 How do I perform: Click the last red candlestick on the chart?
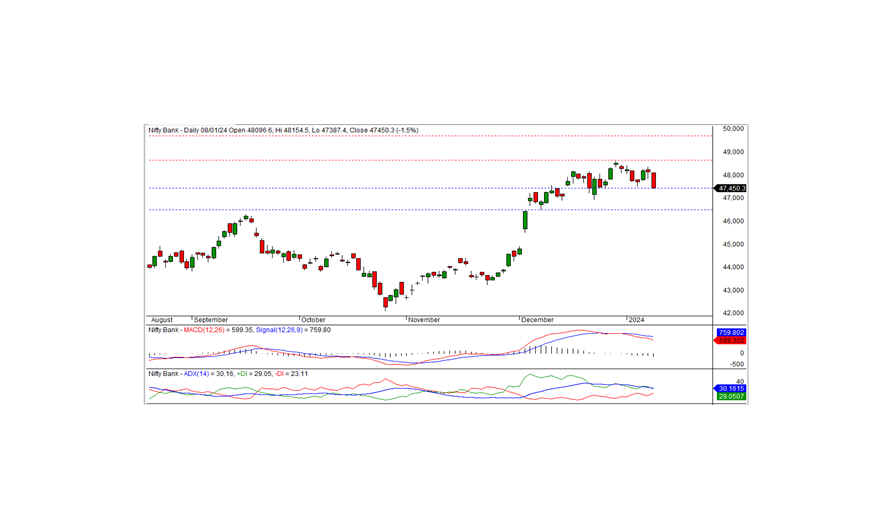(x=654, y=180)
